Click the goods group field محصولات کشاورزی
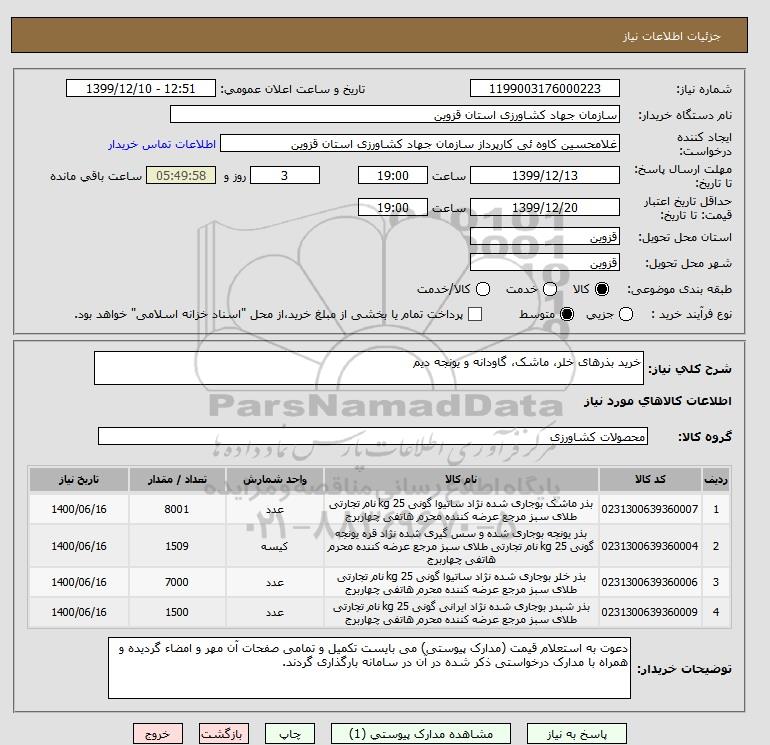Screen dimensions: 770x745 coord(373,436)
